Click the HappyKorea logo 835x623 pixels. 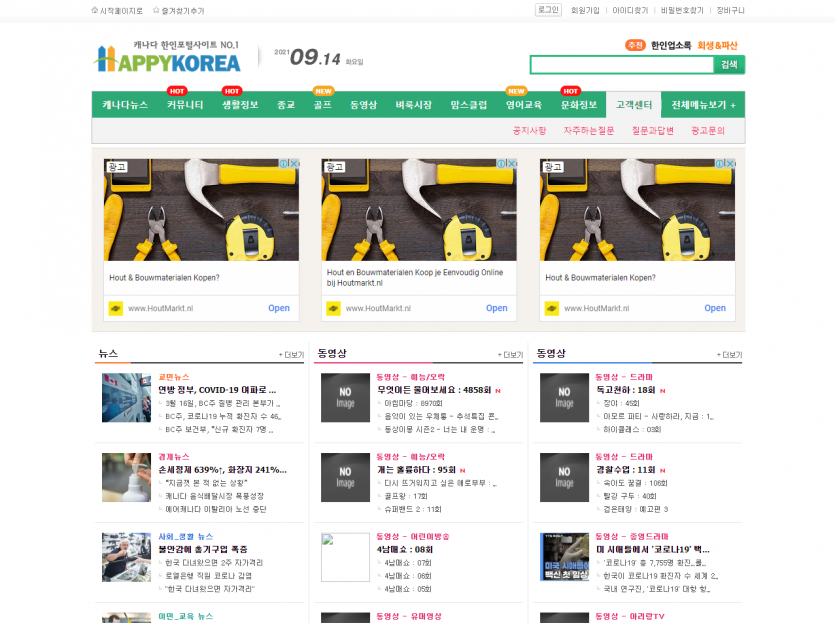167,58
